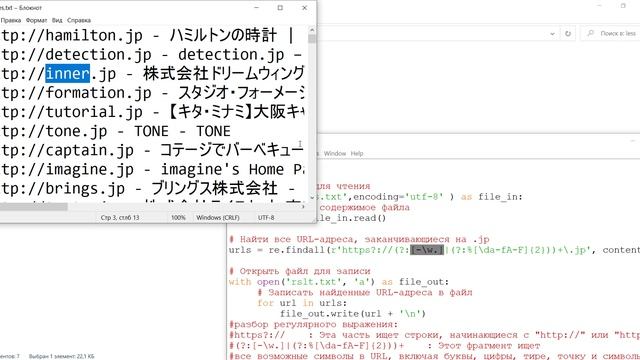Open the Справка menu in Notepad

pyautogui.click(x=79, y=20)
